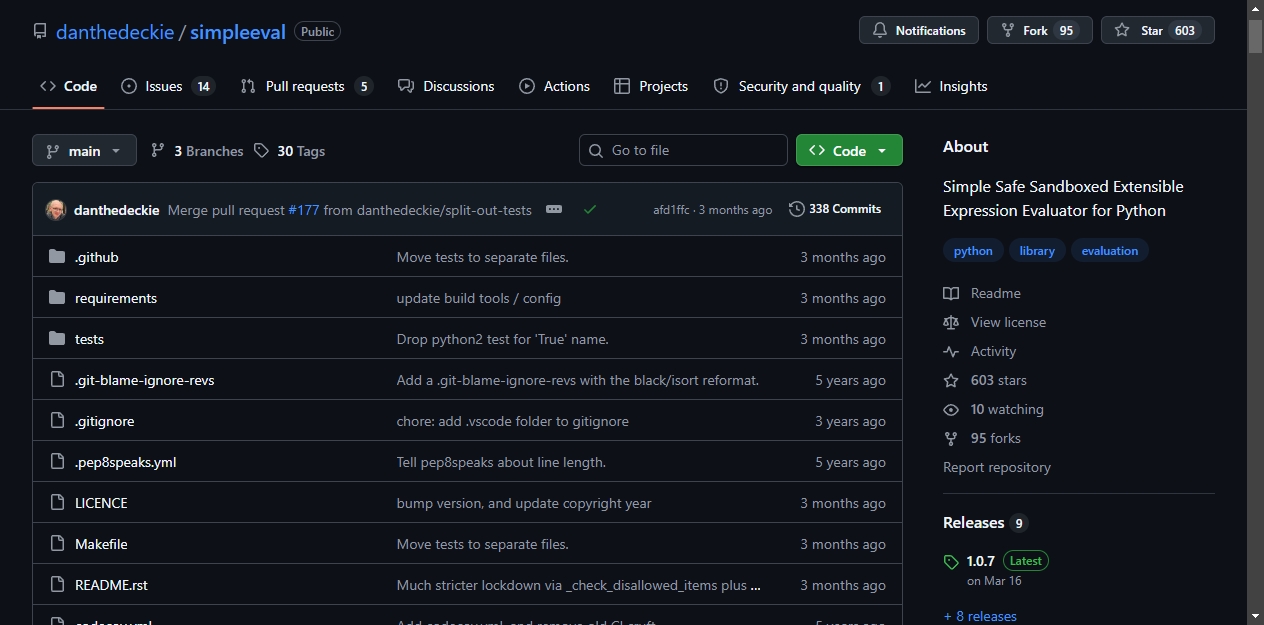The image size is (1264, 625).
Task: Open the .git-blame-ignore-revs file
Action: tap(145, 380)
